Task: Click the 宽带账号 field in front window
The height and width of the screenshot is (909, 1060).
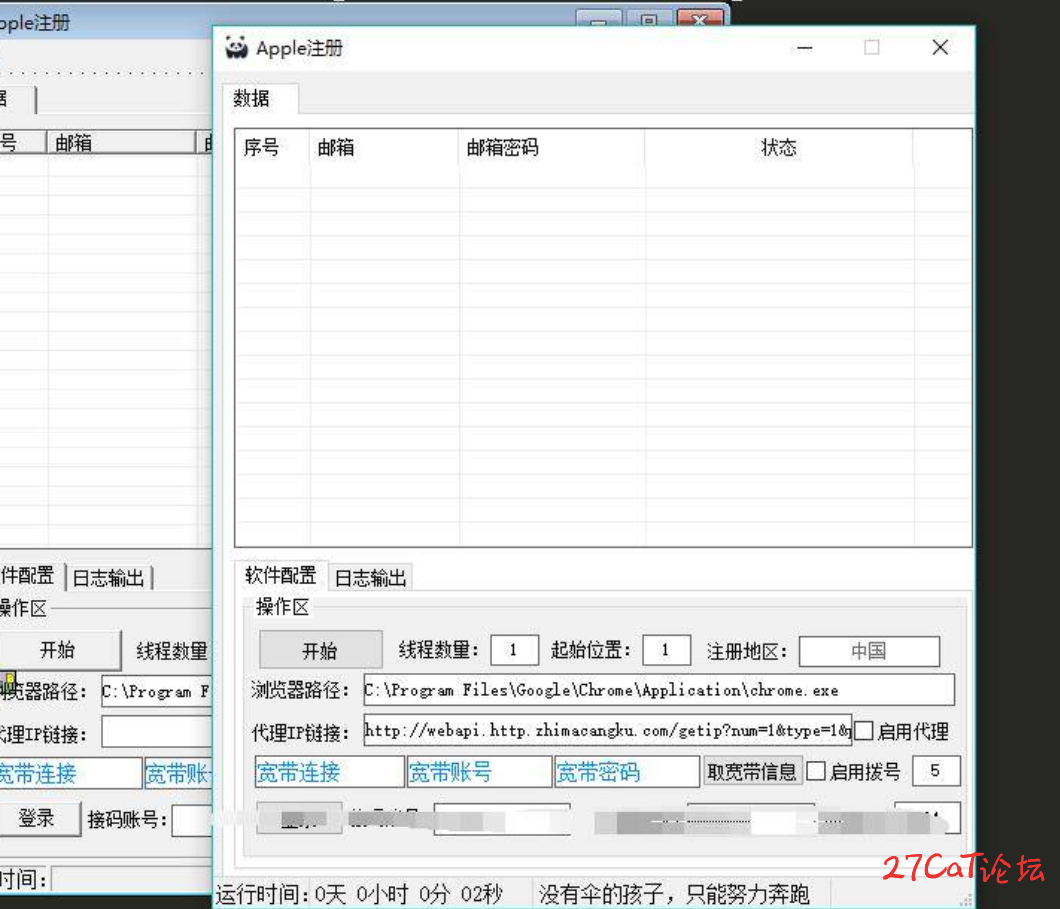Action: 479,772
